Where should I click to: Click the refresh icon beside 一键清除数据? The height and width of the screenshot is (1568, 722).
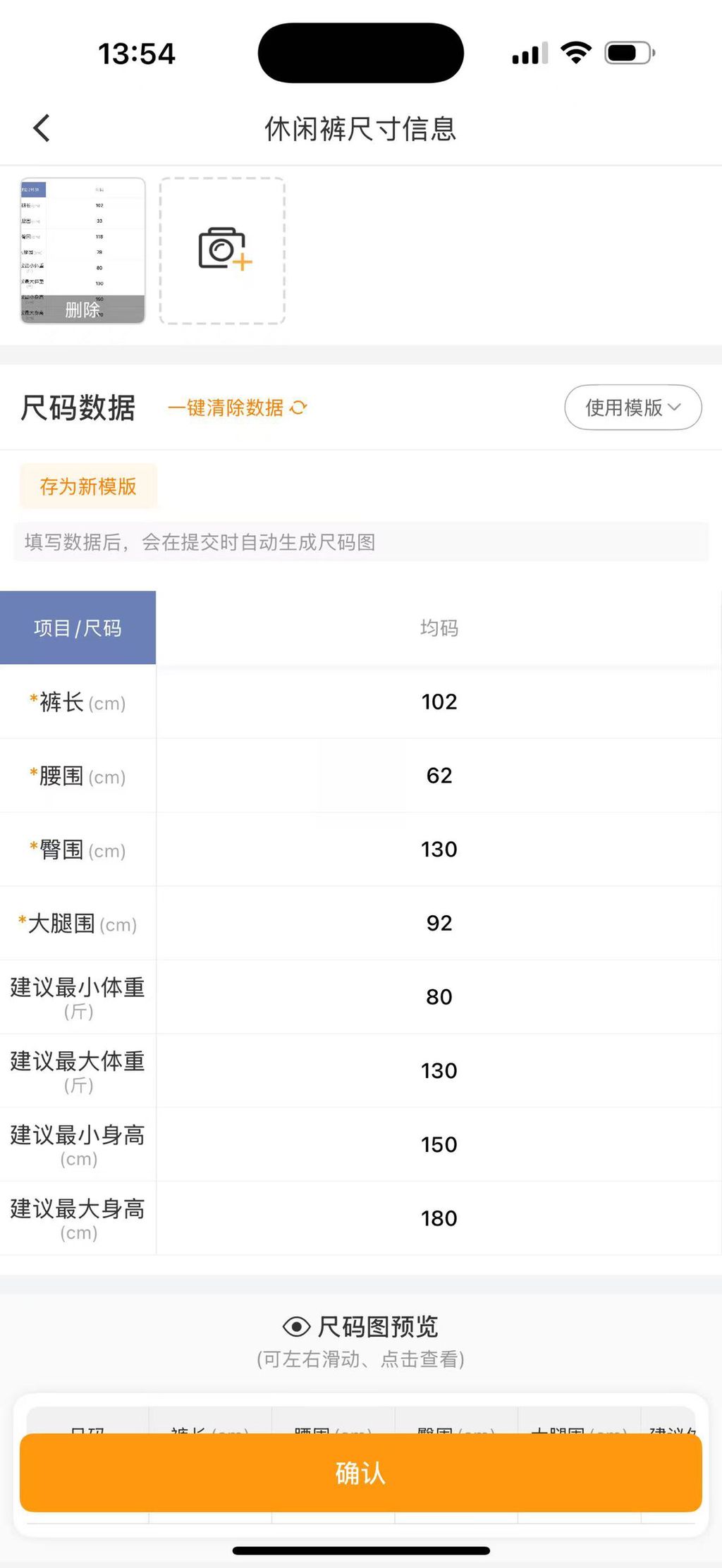(x=299, y=408)
